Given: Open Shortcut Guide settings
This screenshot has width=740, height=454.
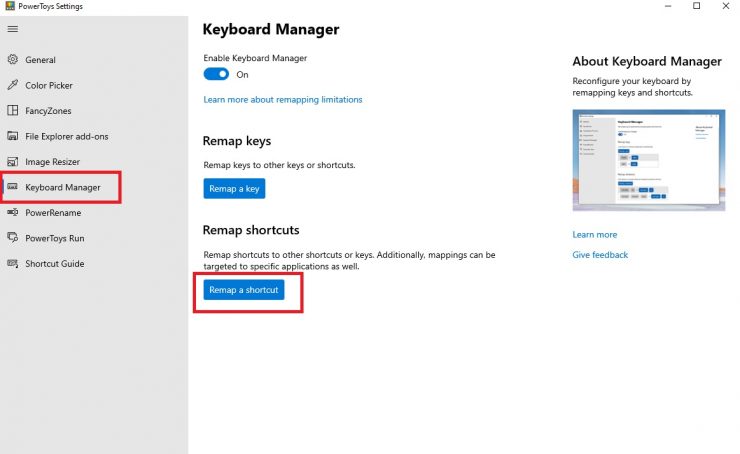Looking at the screenshot, I should (x=55, y=264).
